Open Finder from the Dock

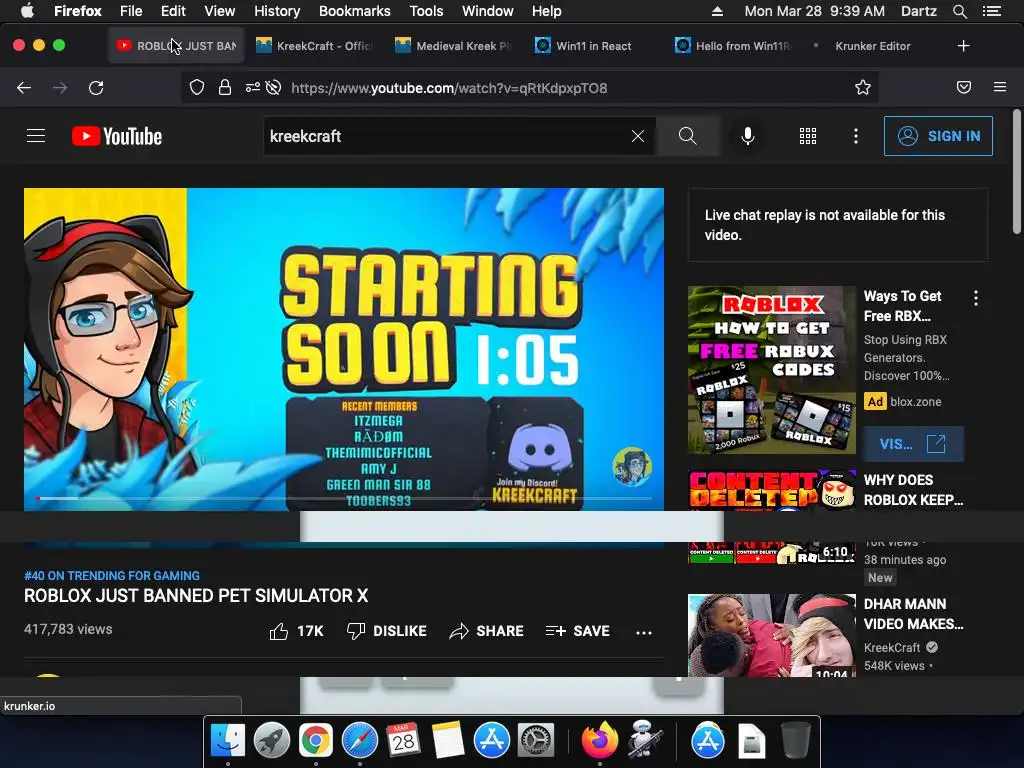[x=227, y=741]
